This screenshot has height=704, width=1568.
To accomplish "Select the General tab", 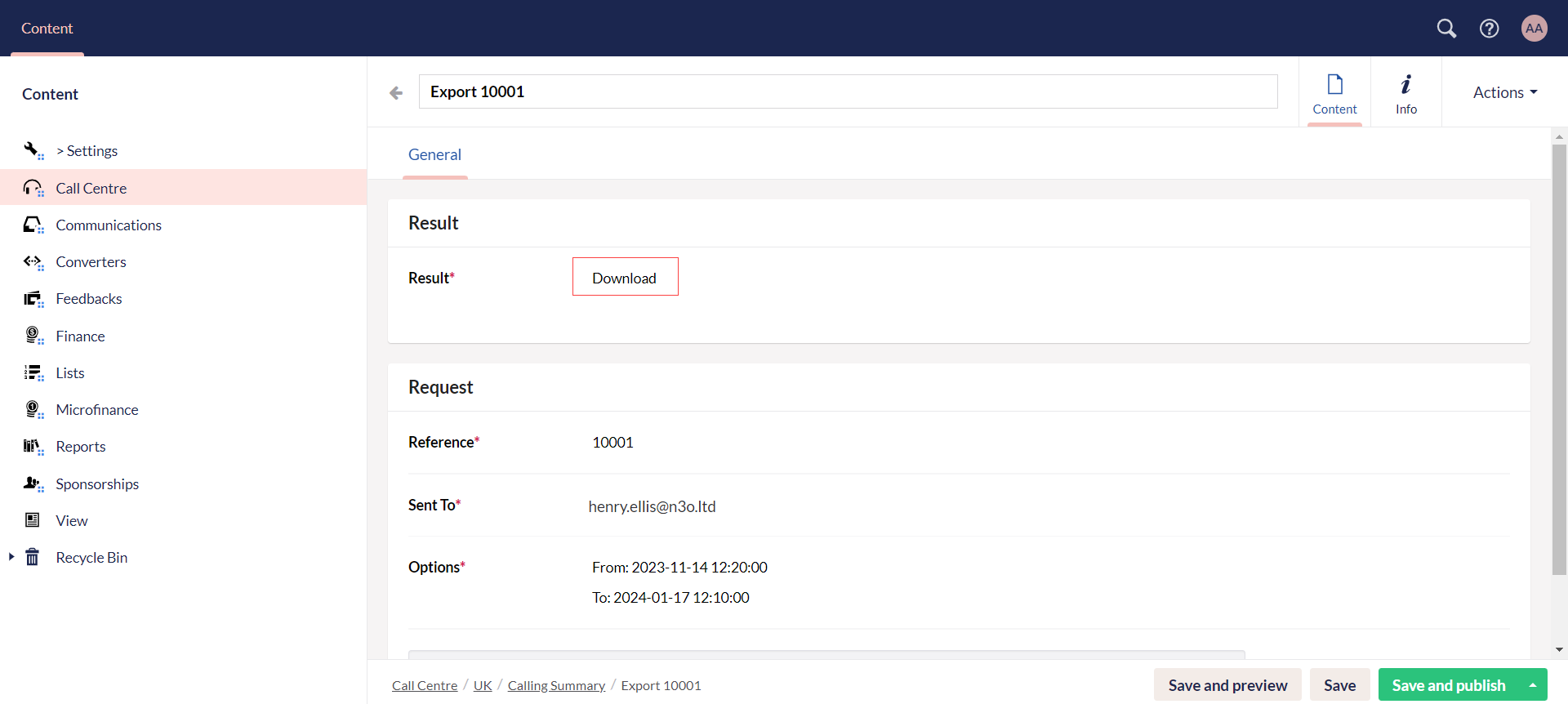I will (434, 154).
